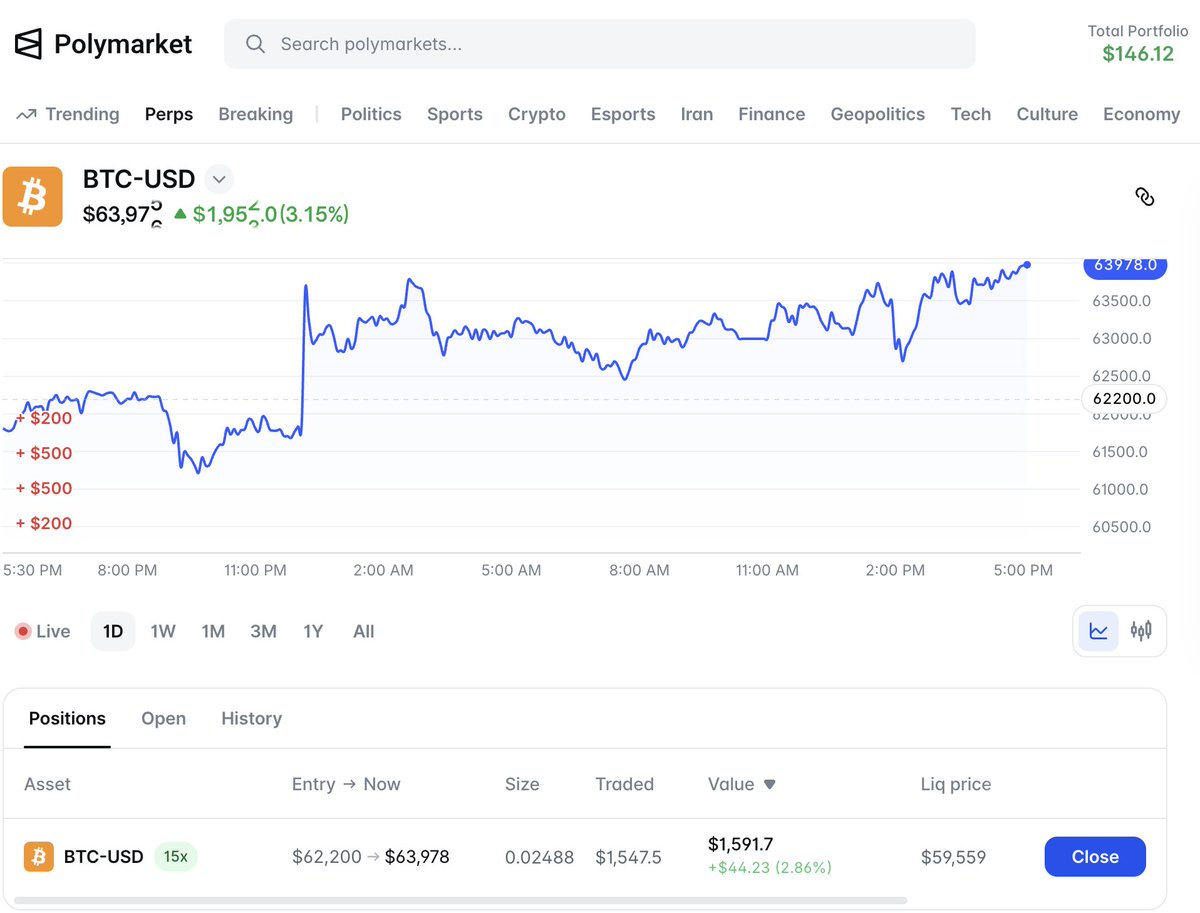Click the Liq price column header

[x=956, y=784]
